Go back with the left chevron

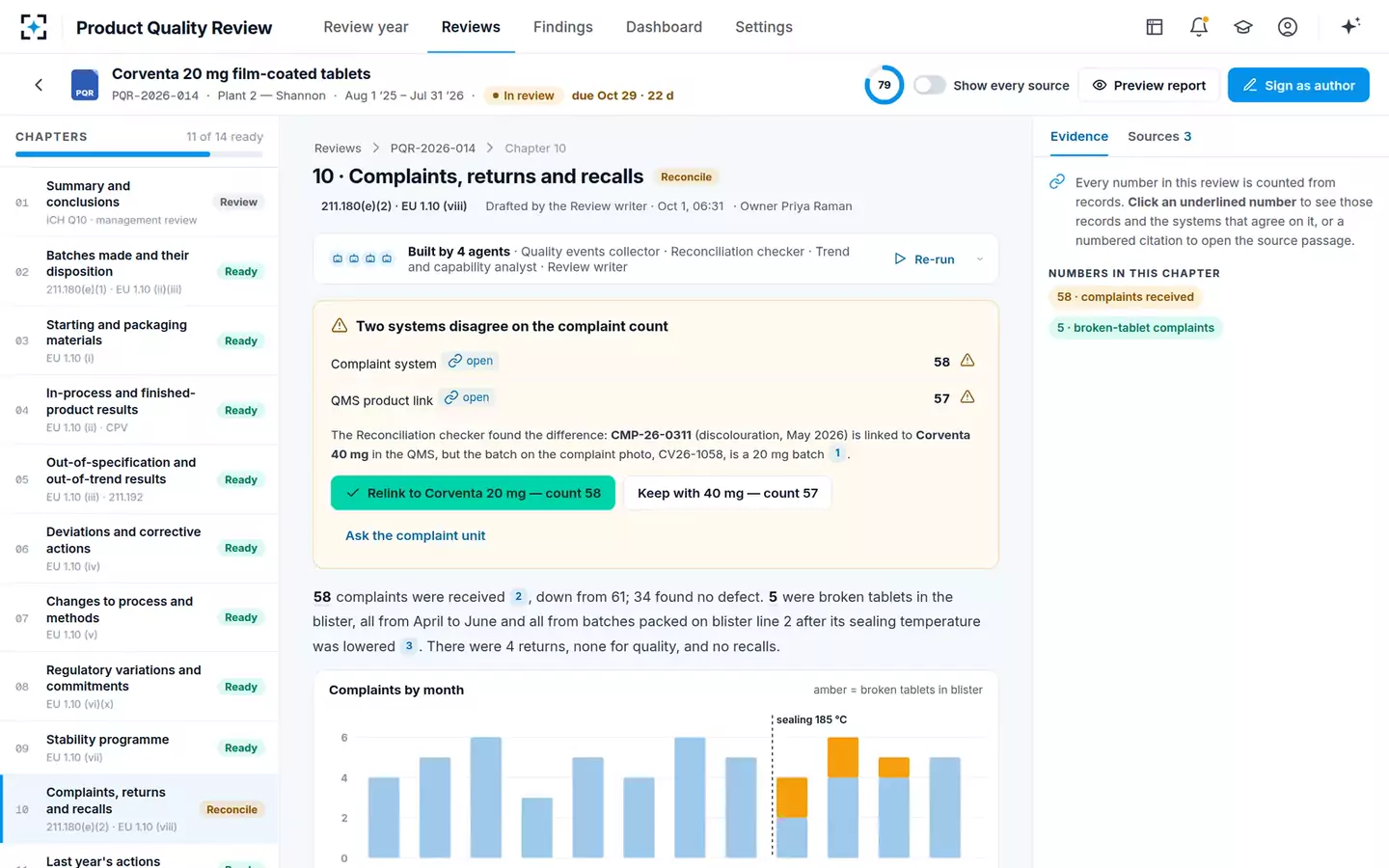39,85
